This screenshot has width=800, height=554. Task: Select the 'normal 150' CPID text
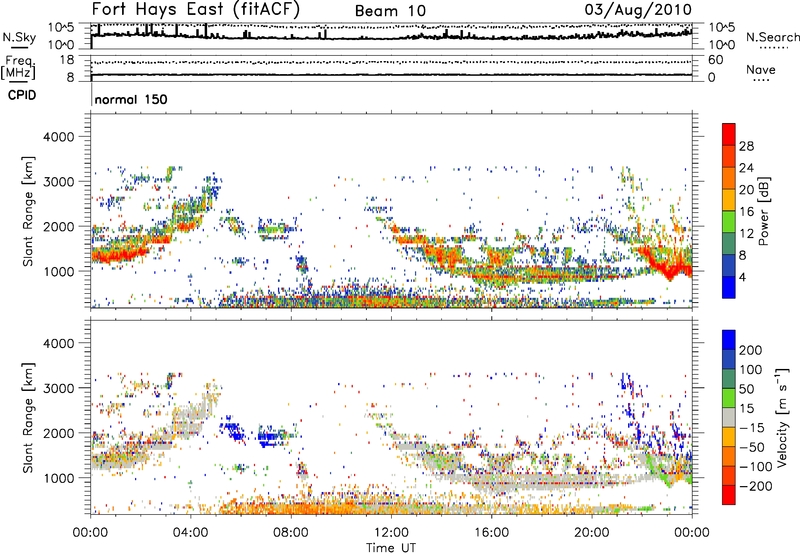pyautogui.click(x=131, y=99)
